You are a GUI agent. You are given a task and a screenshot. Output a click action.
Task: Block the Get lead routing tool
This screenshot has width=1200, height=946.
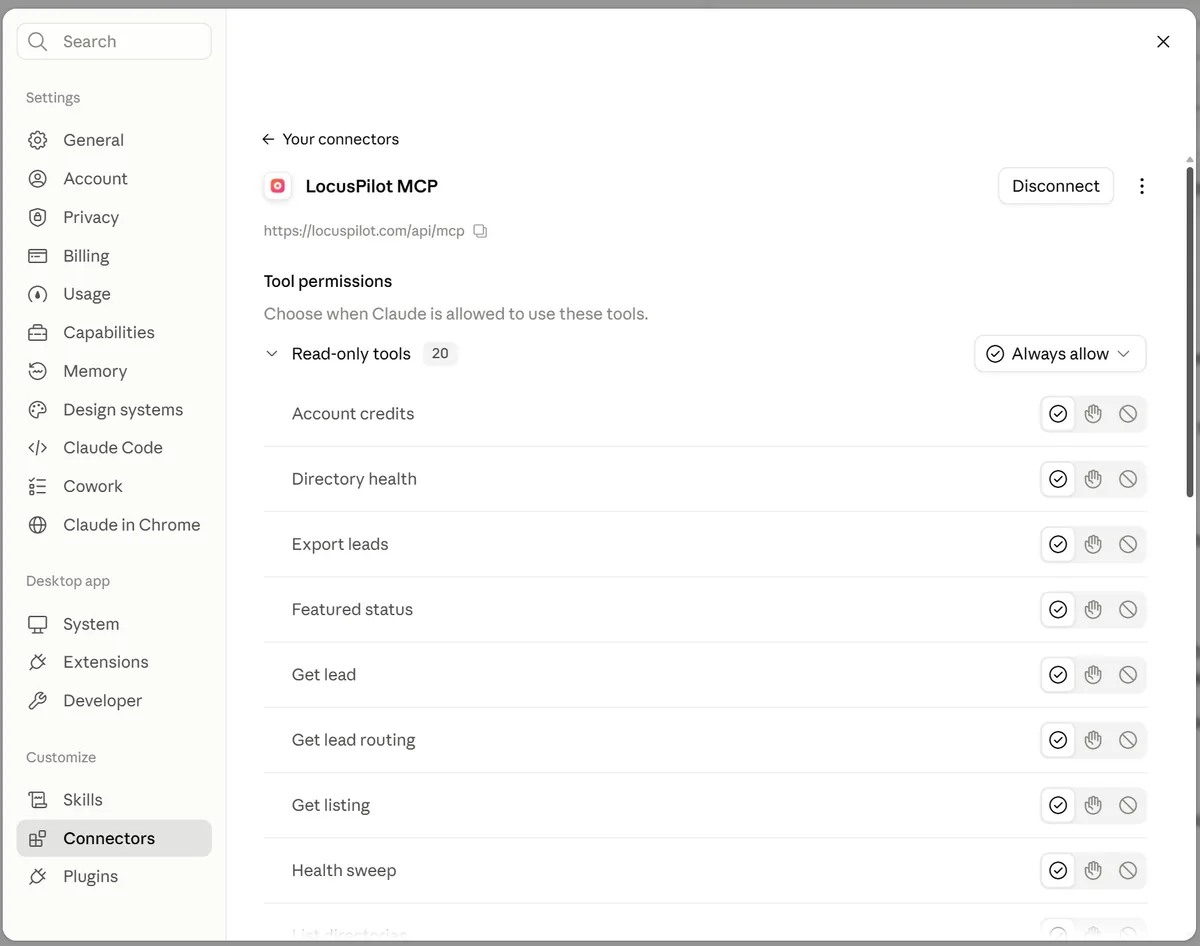point(1128,740)
